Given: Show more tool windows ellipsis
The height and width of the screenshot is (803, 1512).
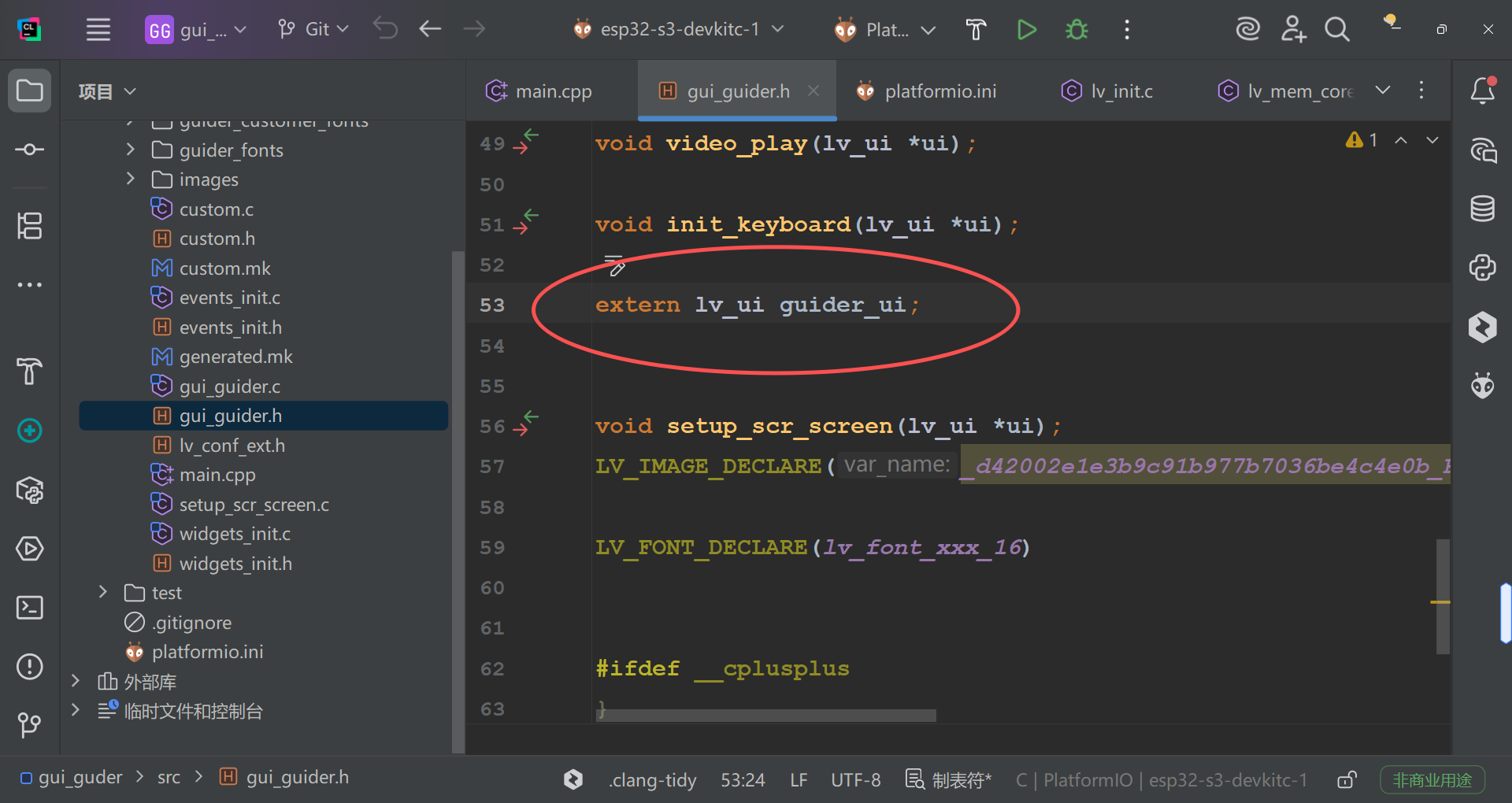Looking at the screenshot, I should point(30,285).
